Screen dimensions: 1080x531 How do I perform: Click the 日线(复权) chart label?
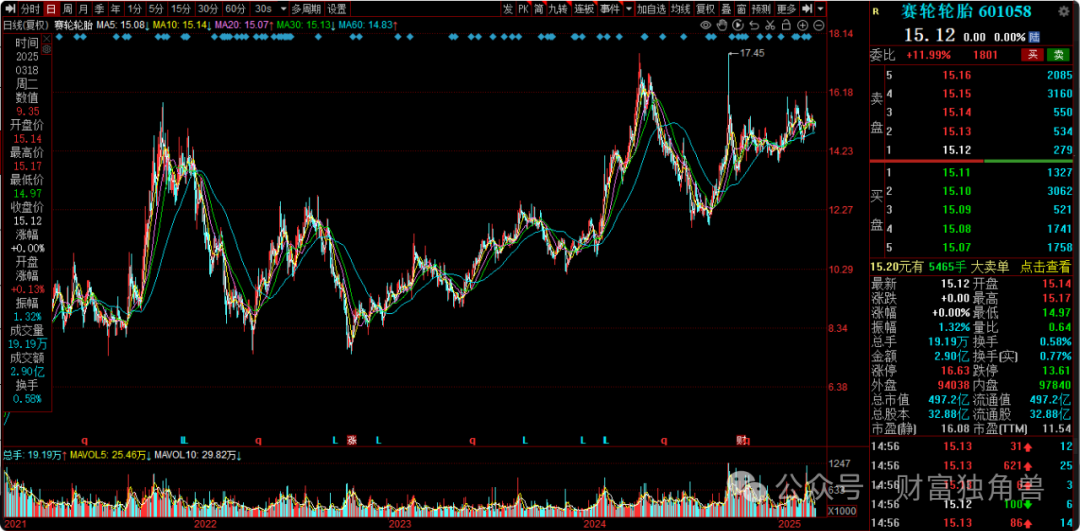point(26,25)
